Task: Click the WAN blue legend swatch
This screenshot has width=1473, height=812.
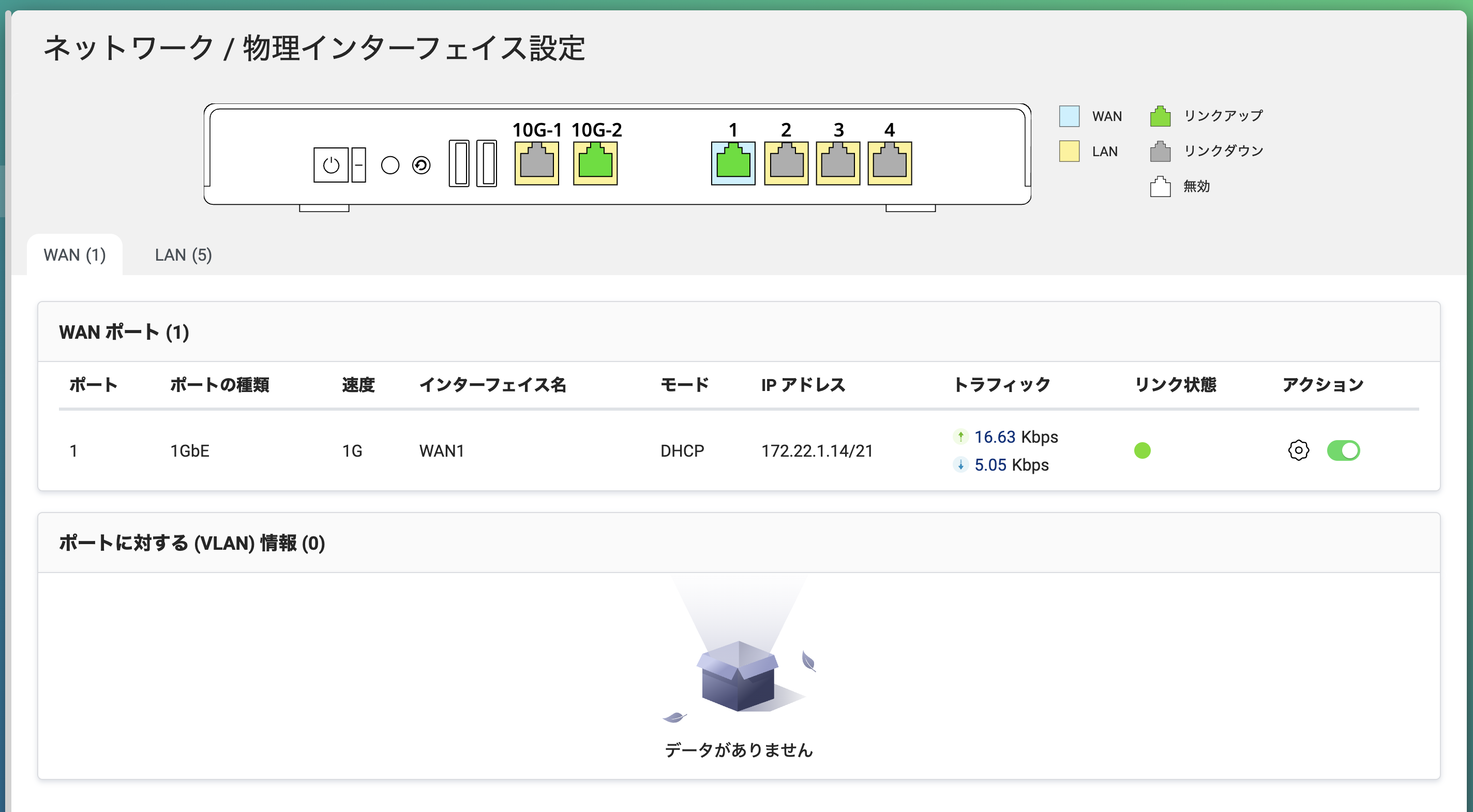Action: tap(1069, 116)
